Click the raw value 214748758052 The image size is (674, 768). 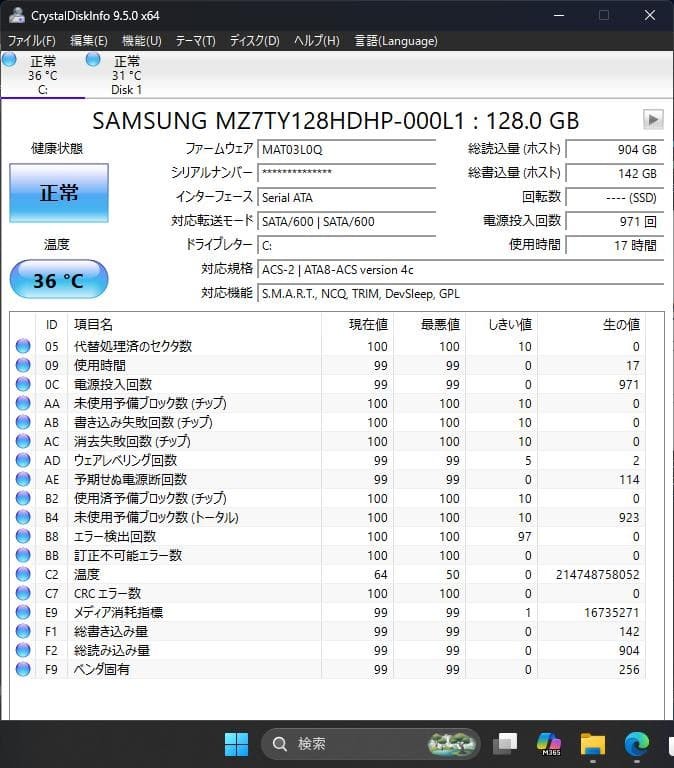[x=598, y=574]
